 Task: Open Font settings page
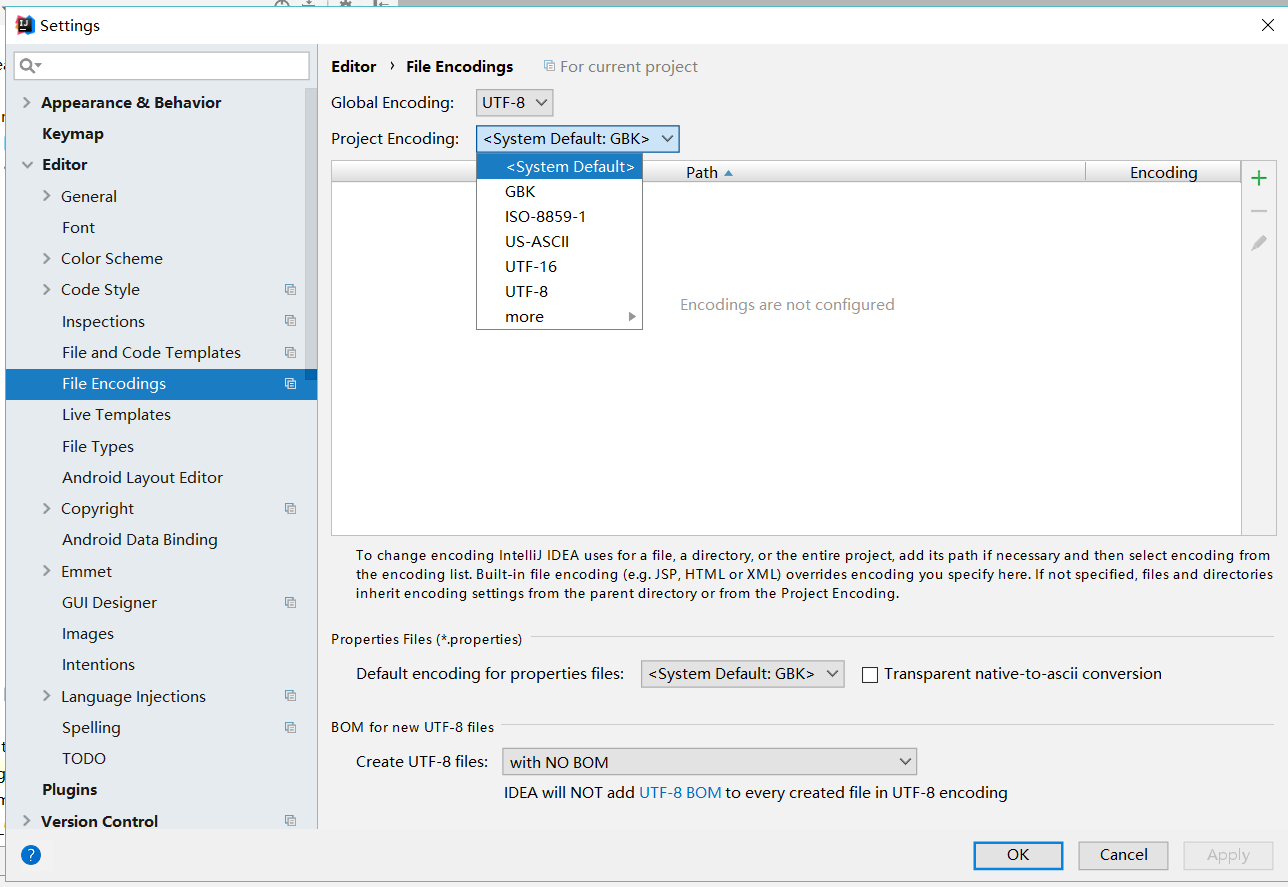pyautogui.click(x=78, y=227)
